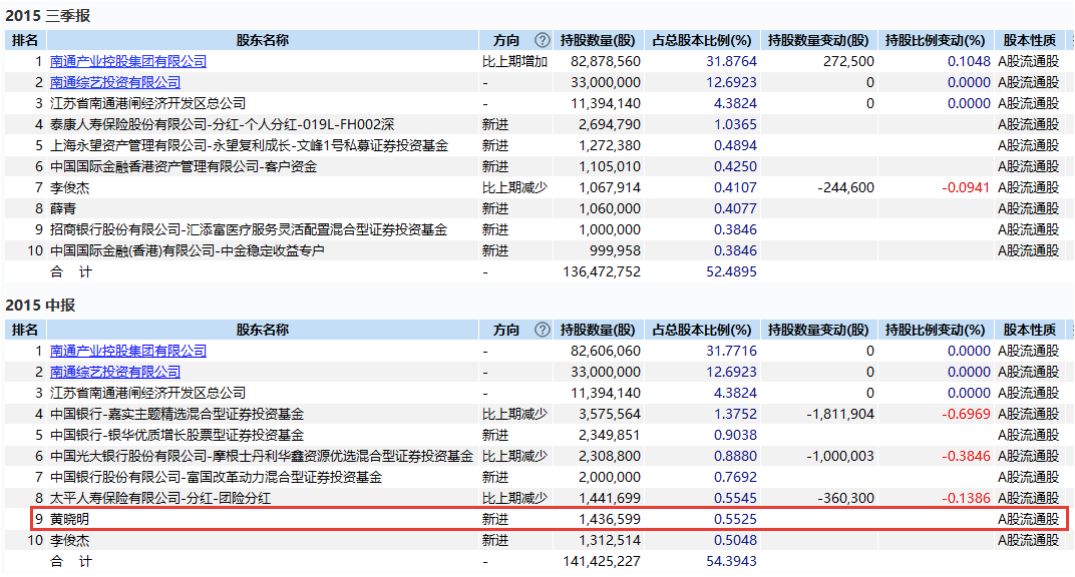Viewport: 1075px width, 577px height.
Task: Click 股本性质 column header in 2015 中报 table
Action: coord(1029,330)
